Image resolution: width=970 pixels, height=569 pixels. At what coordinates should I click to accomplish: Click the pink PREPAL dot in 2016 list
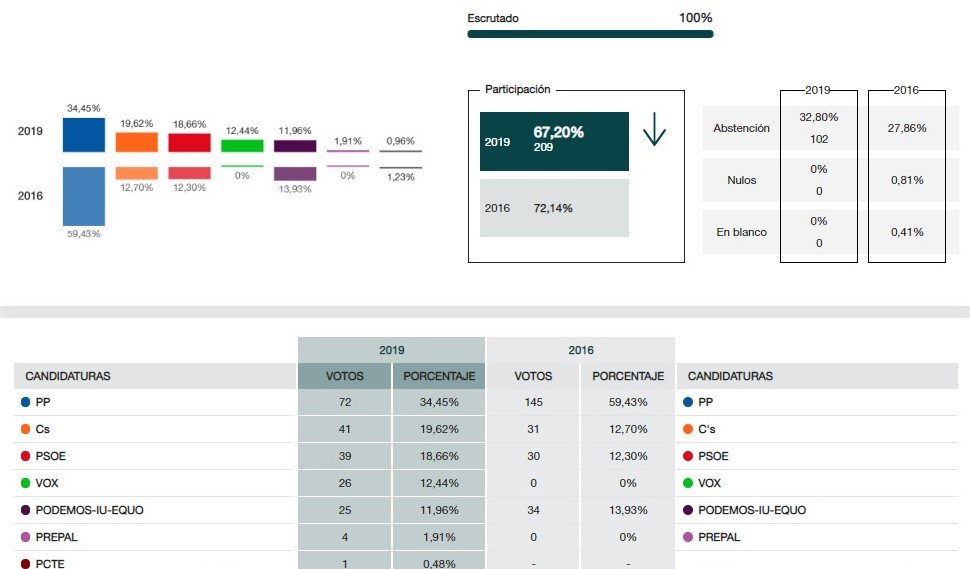(x=688, y=537)
